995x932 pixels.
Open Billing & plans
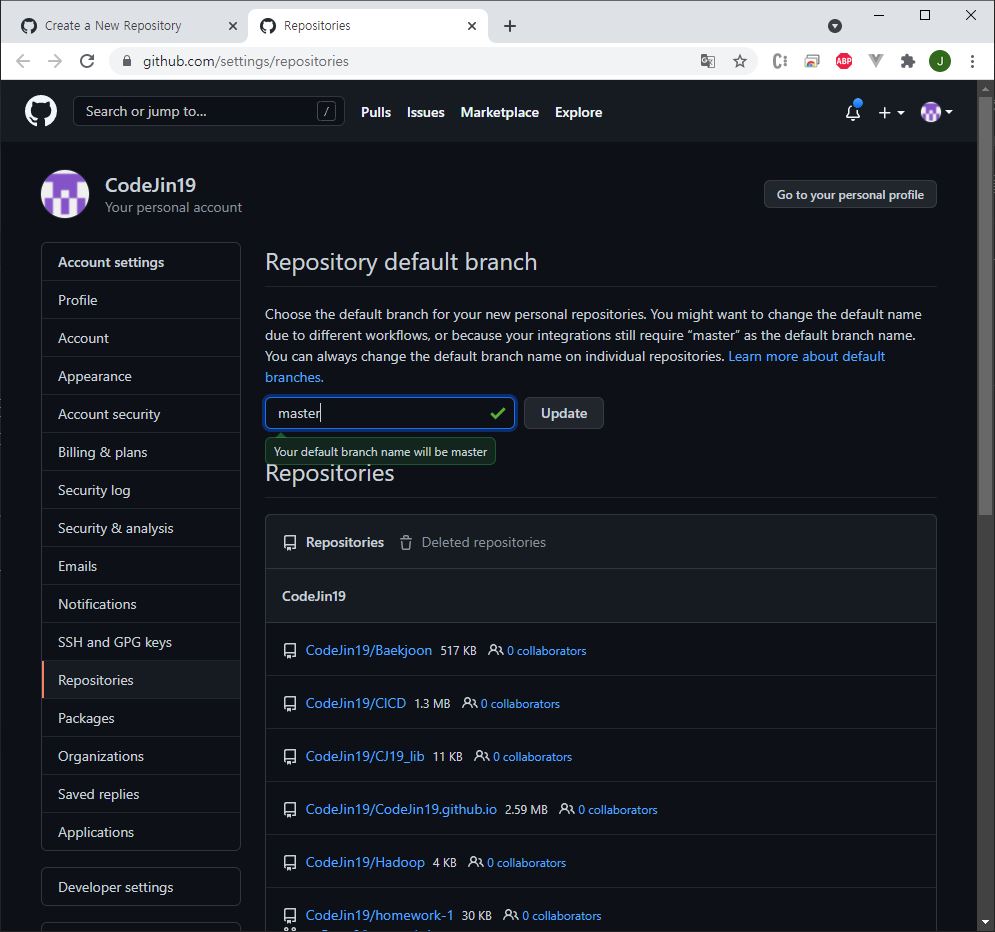click(141, 452)
